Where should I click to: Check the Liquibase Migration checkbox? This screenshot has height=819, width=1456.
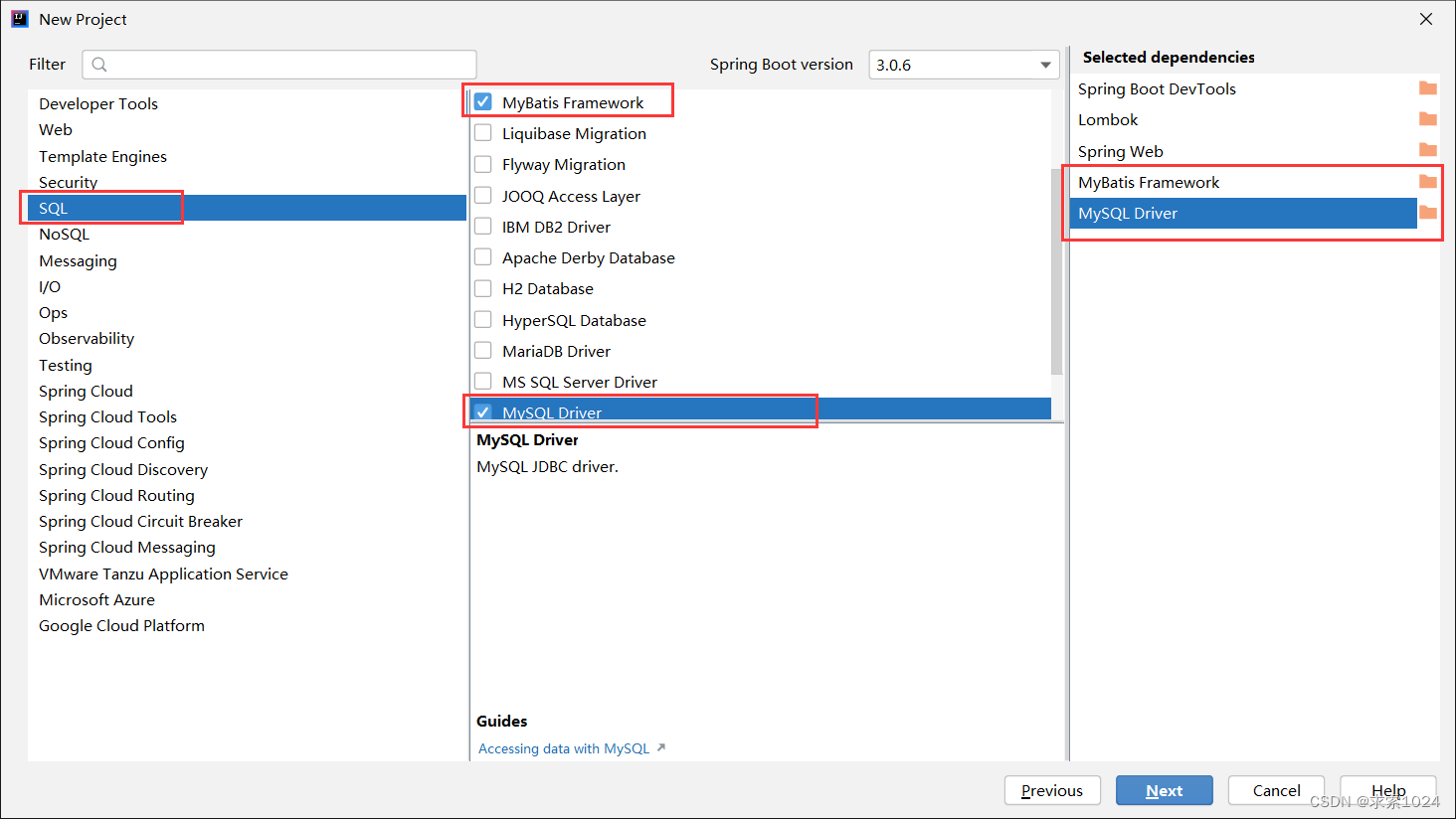pos(483,132)
